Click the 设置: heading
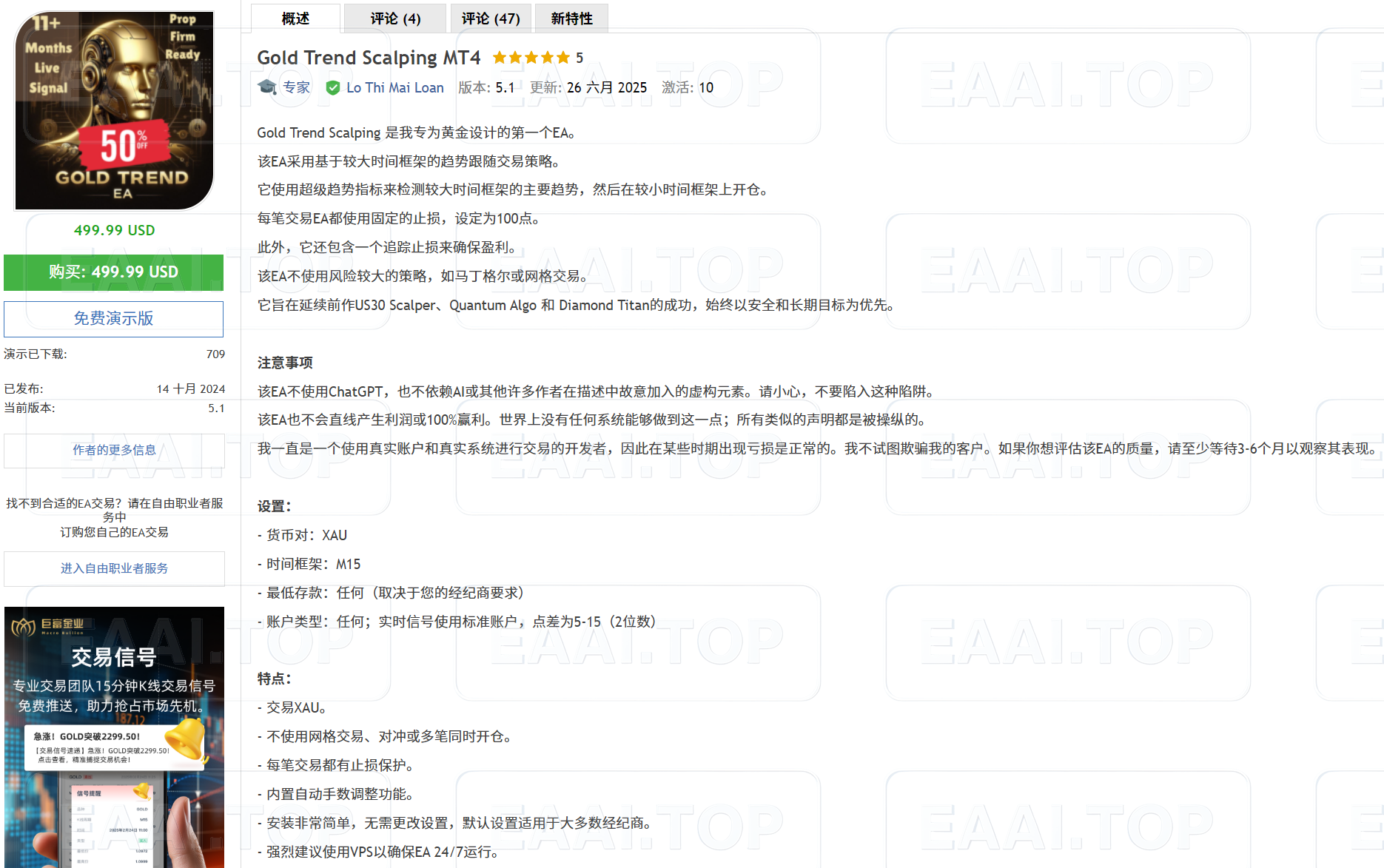The image size is (1384, 868). [x=274, y=506]
